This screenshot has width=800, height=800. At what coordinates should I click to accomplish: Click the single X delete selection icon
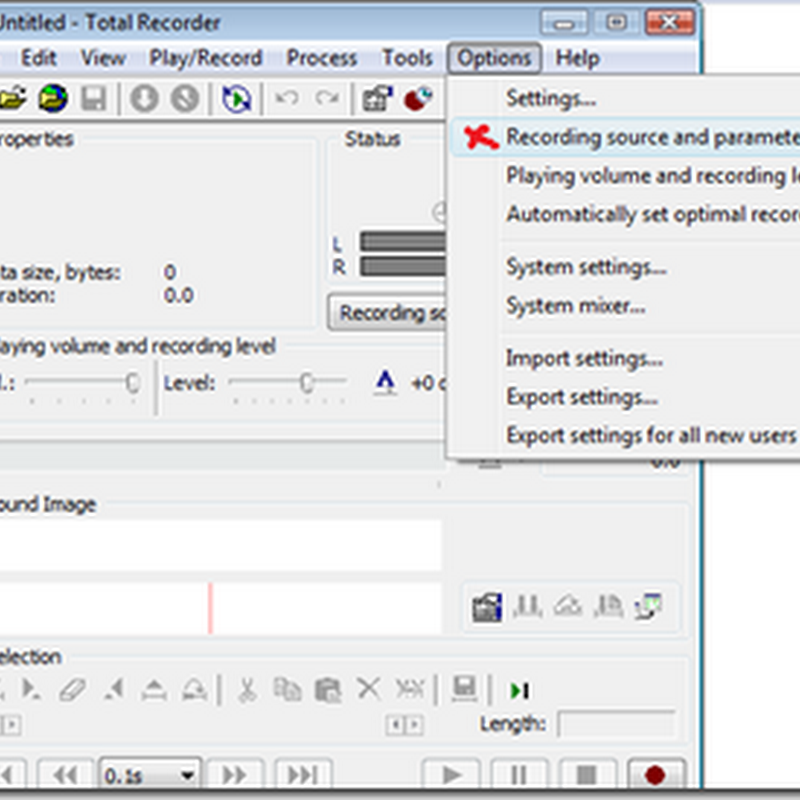click(368, 689)
